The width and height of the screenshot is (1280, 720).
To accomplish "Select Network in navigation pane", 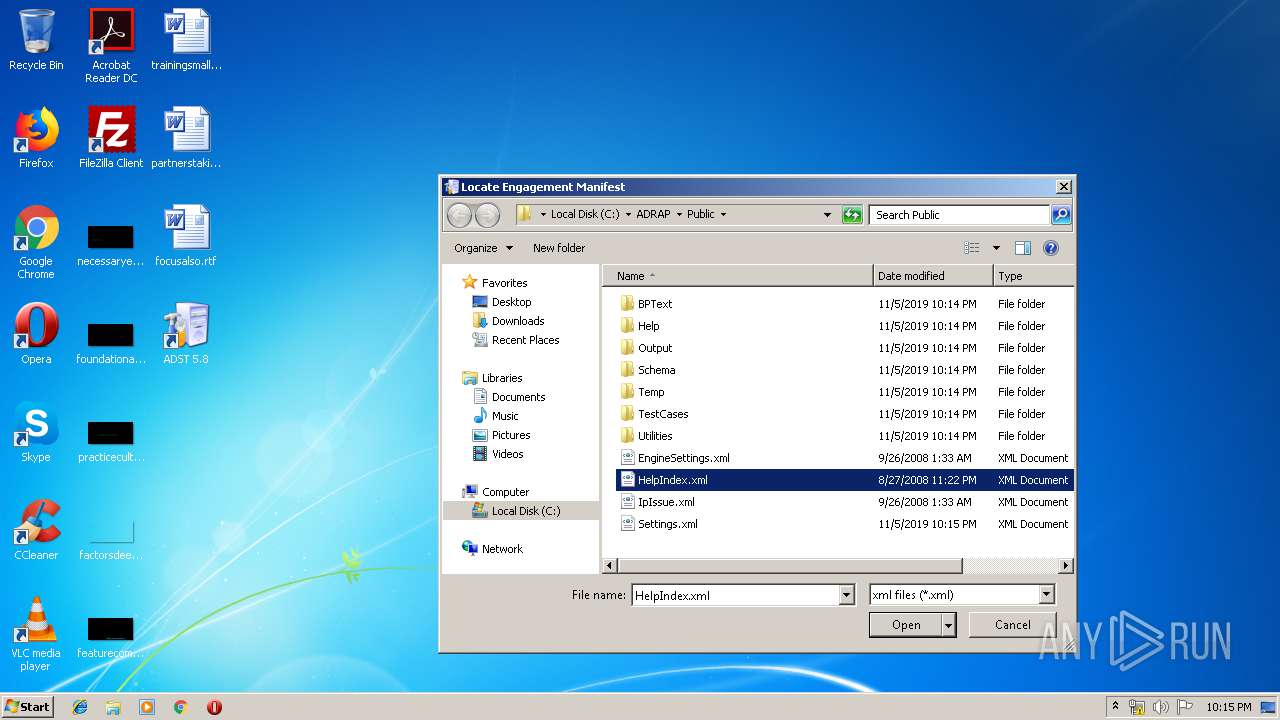I will coord(502,549).
